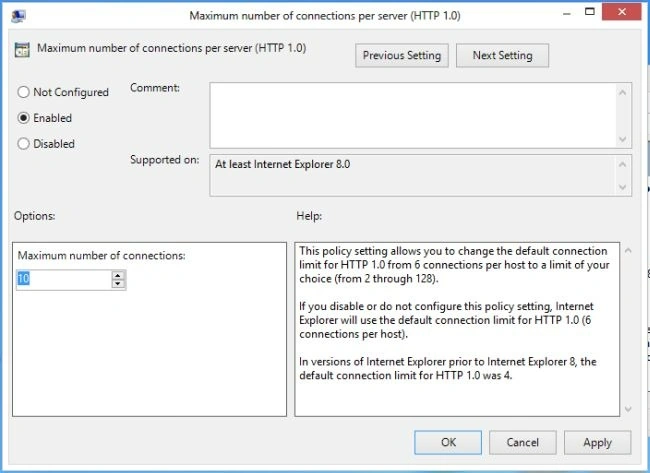
Task: Click the policy setting icon beside the title
Action: point(22,50)
